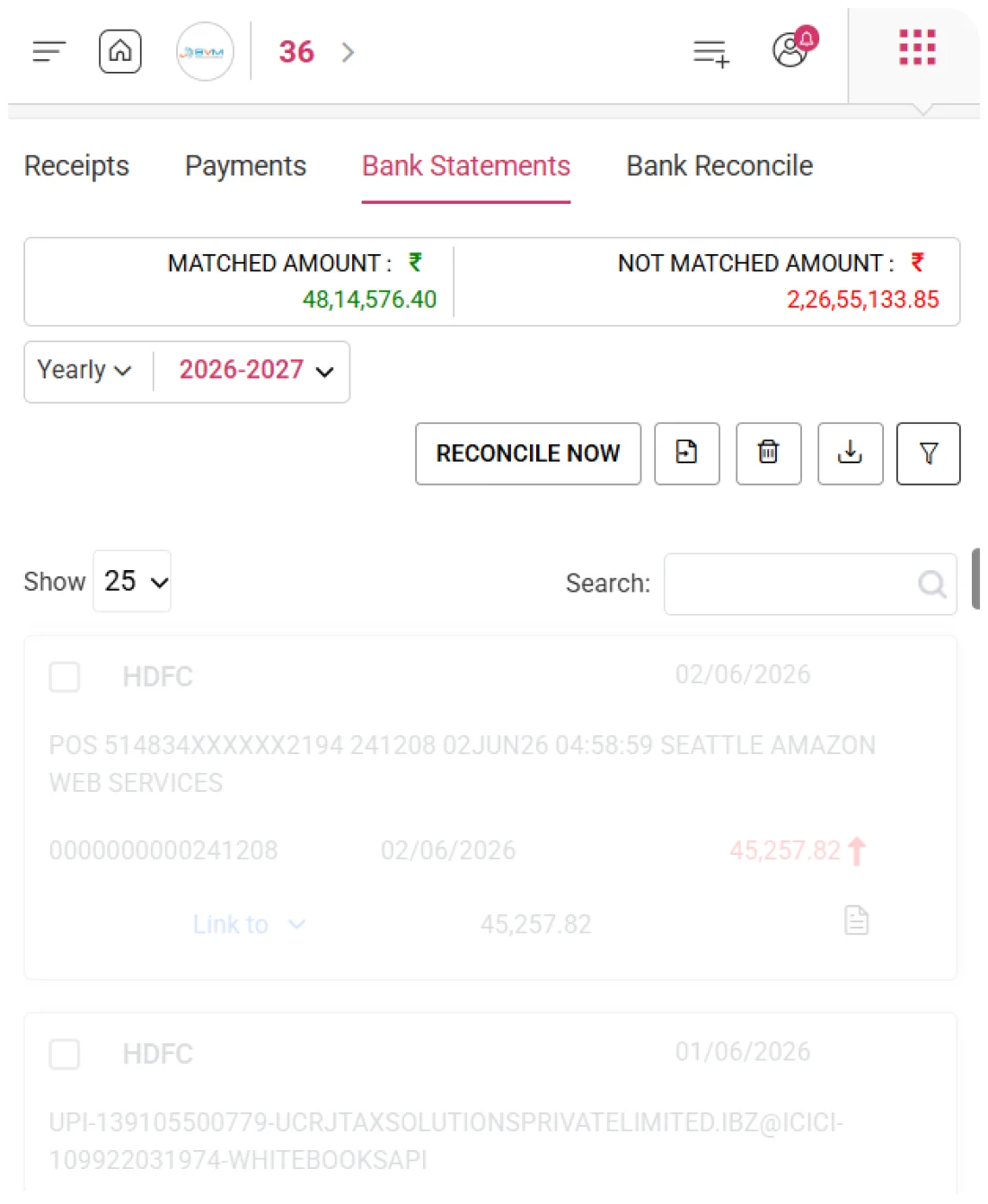Change the Show 25 entries dropdown
The image size is (988, 1204).
(132, 581)
